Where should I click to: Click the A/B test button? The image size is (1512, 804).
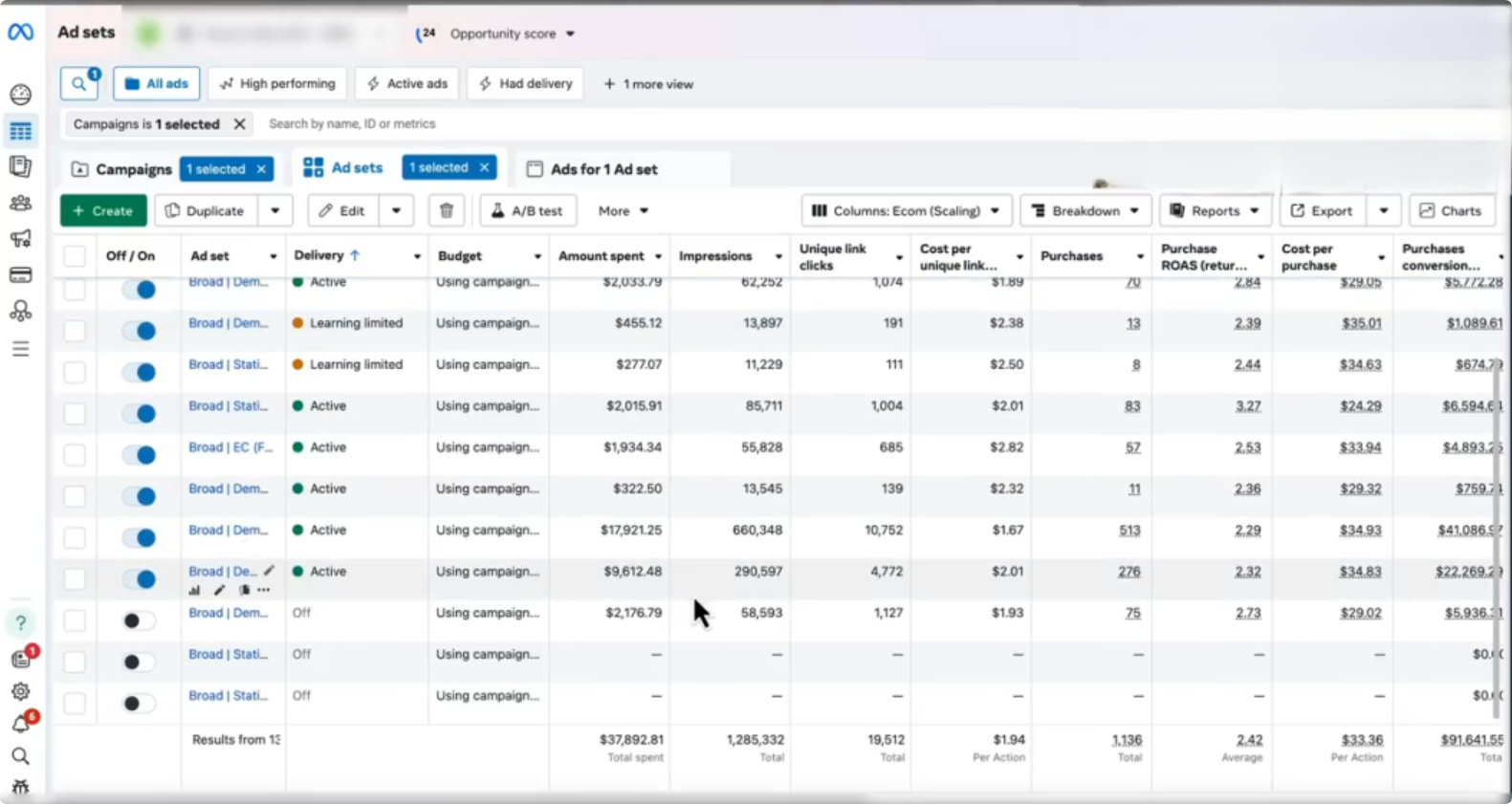[x=527, y=210]
